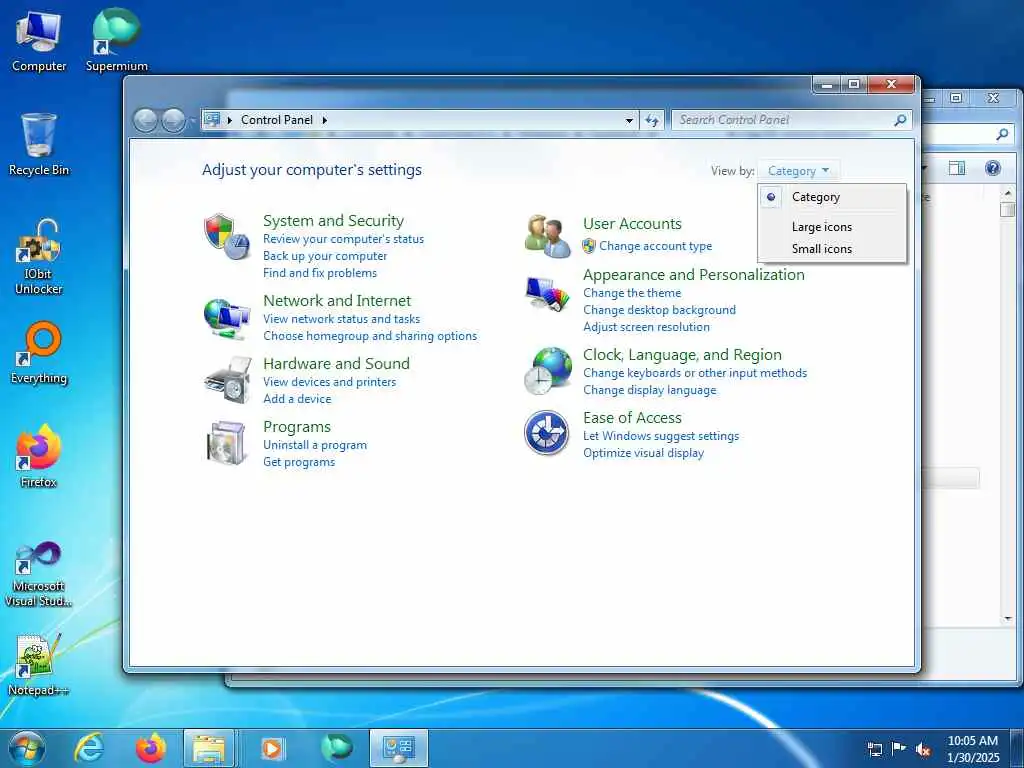Click Change the theme link
The height and width of the screenshot is (768, 1024).
(x=632, y=293)
